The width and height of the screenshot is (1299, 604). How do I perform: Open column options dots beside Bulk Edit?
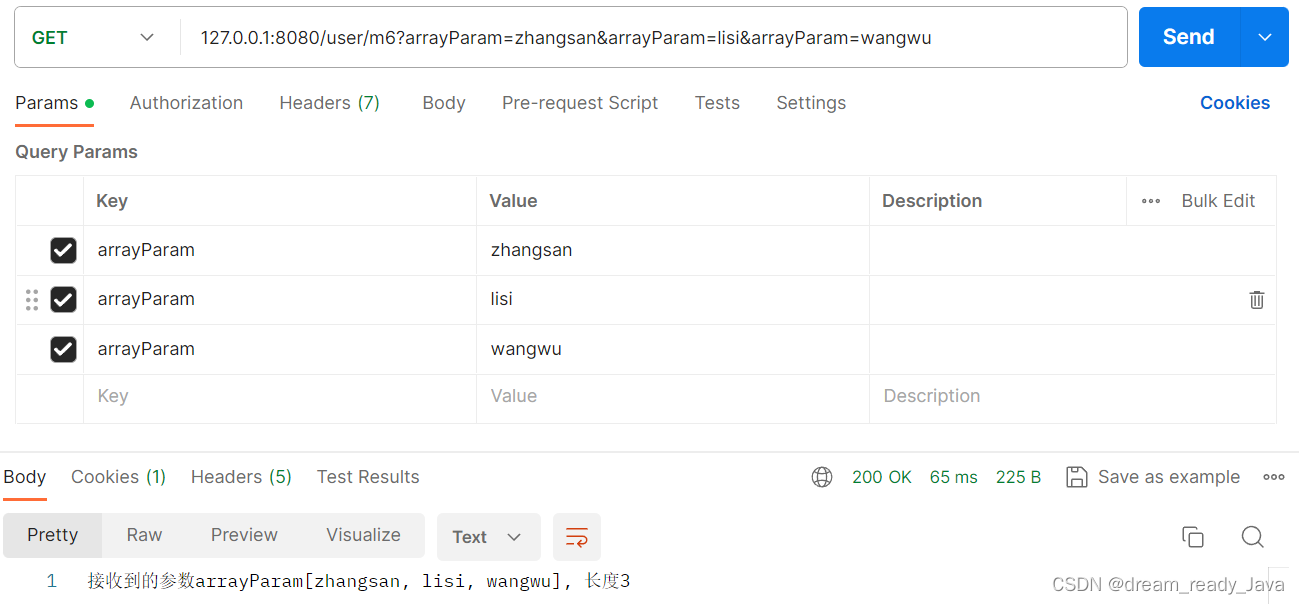tap(1151, 201)
